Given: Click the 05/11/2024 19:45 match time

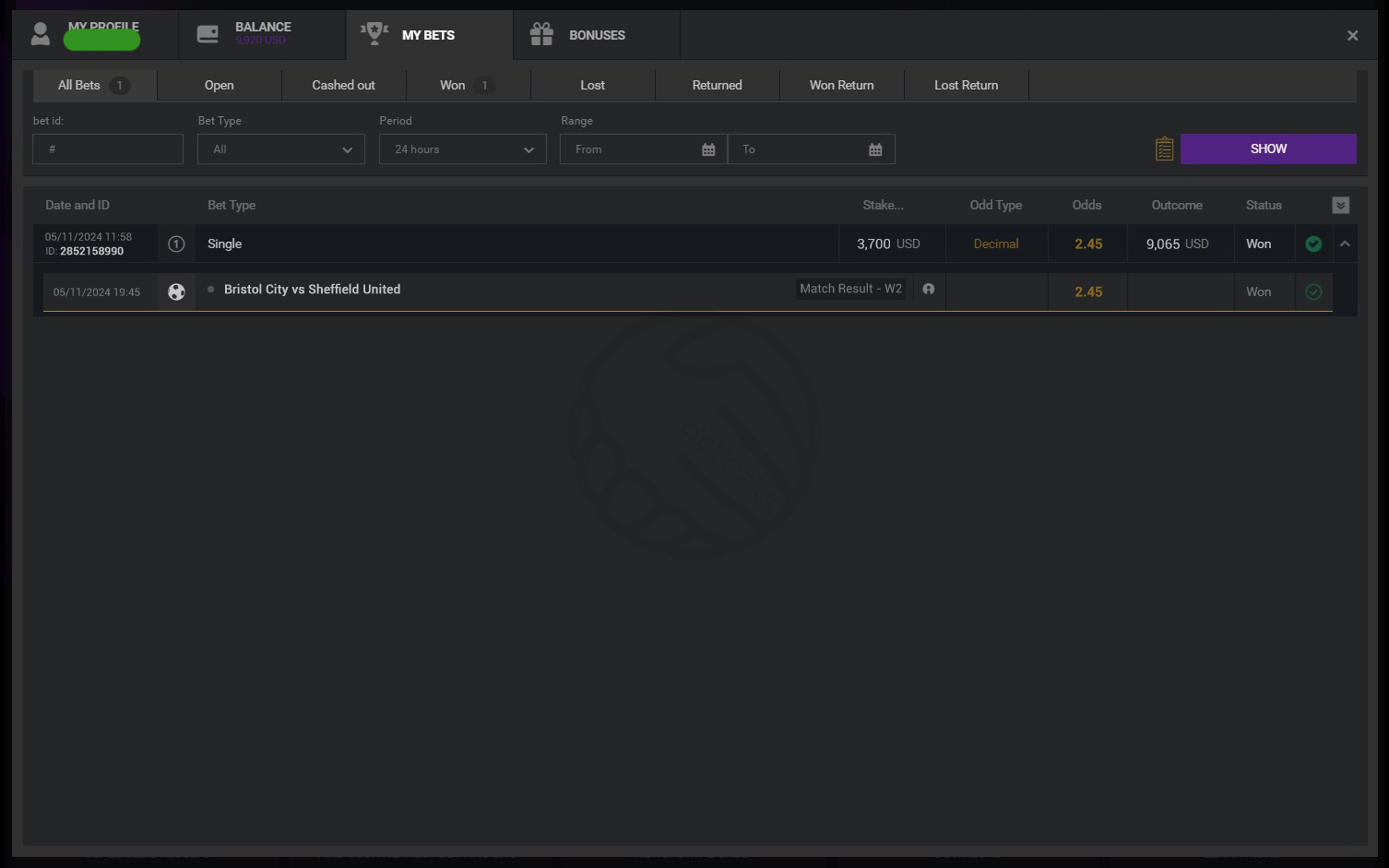Looking at the screenshot, I should (x=97, y=291).
